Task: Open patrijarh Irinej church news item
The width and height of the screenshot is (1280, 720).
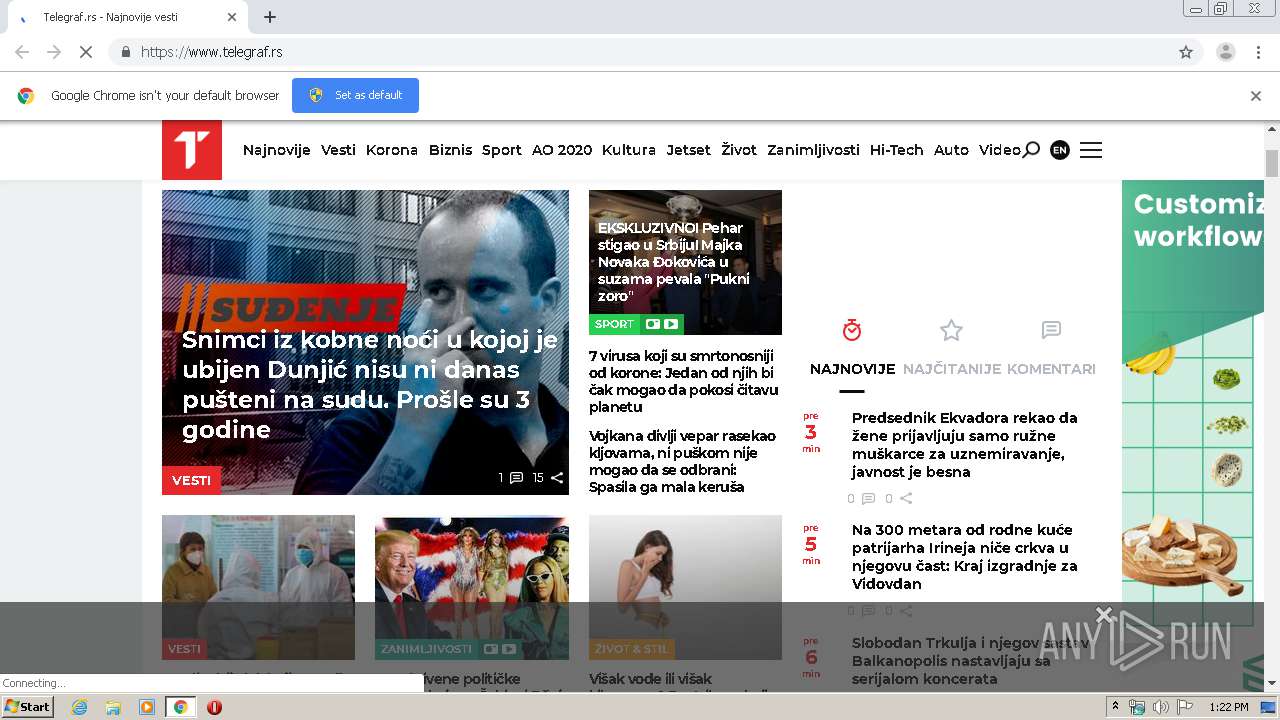Action: [965, 557]
